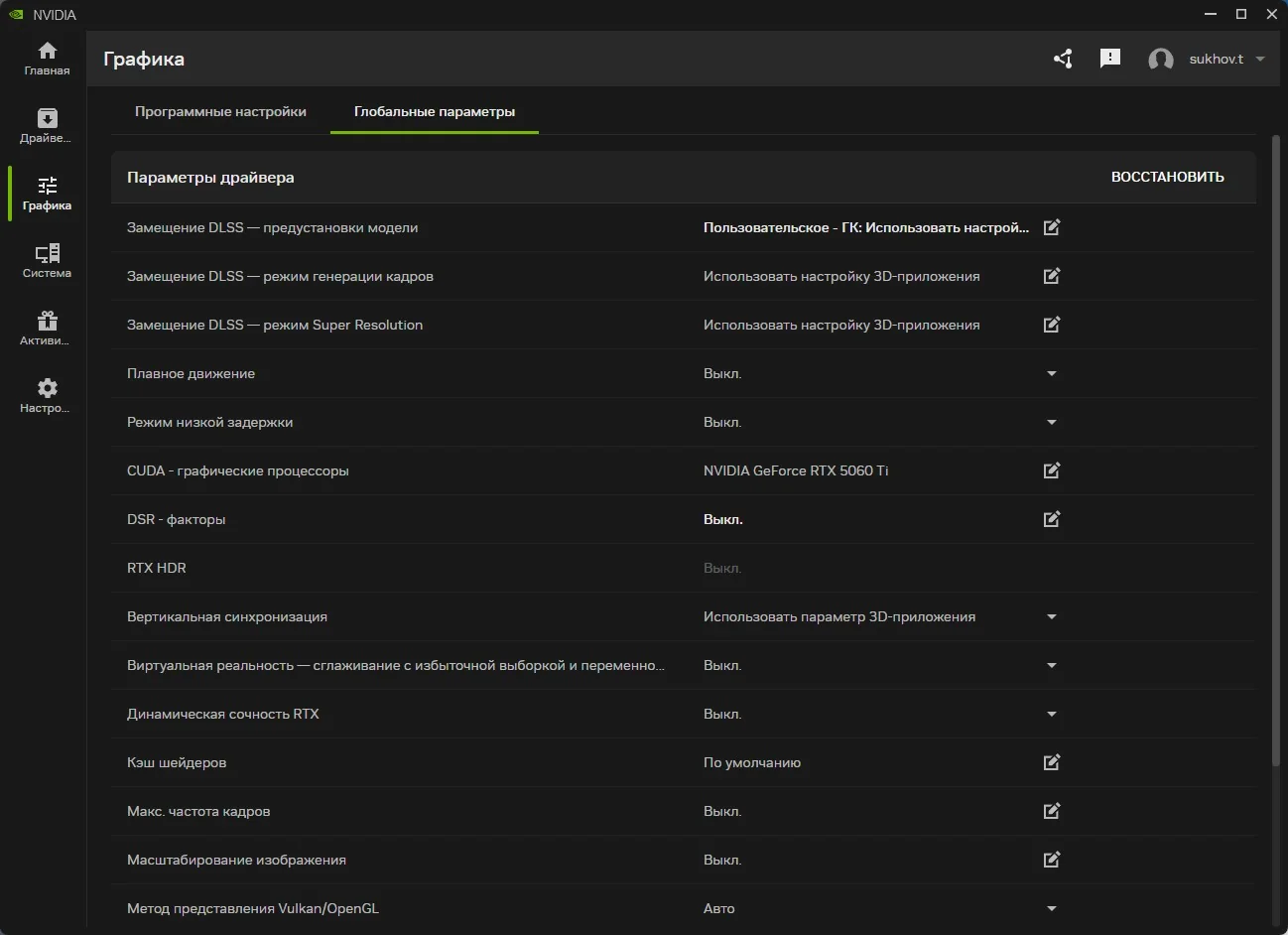Click the user avatar icon
Image resolution: width=1288 pixels, height=935 pixels.
click(1161, 60)
